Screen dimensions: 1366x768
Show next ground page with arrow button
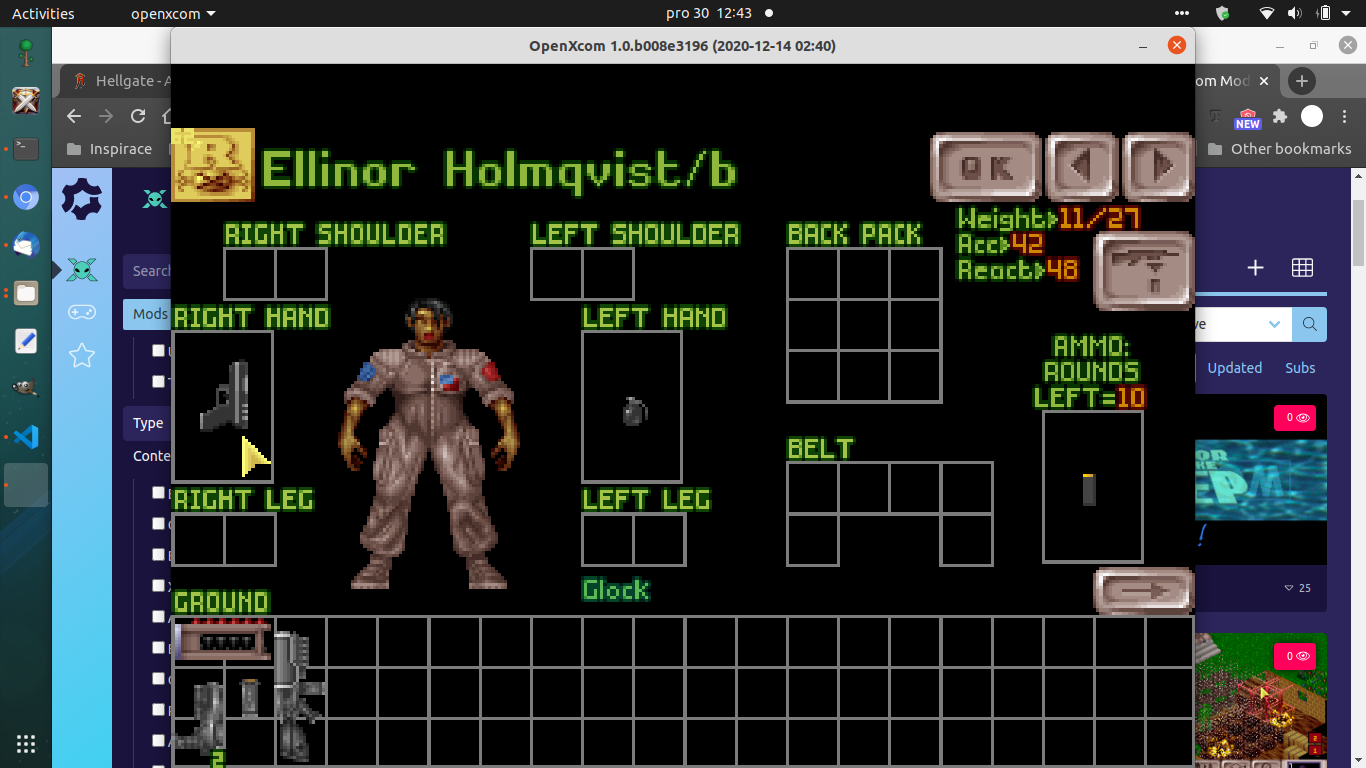[1144, 591]
